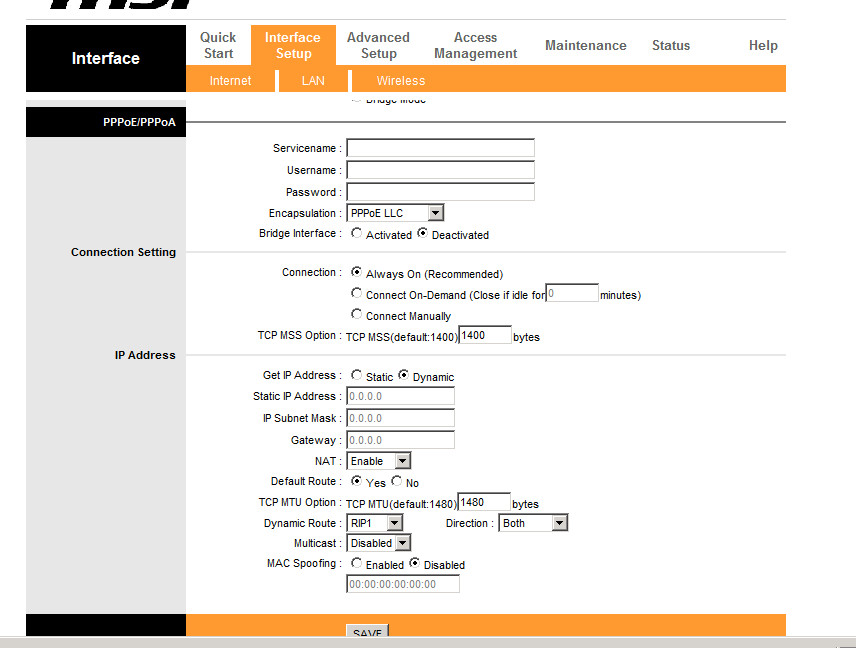The height and width of the screenshot is (648, 856).
Task: Focus the Password input field
Action: pos(441,192)
